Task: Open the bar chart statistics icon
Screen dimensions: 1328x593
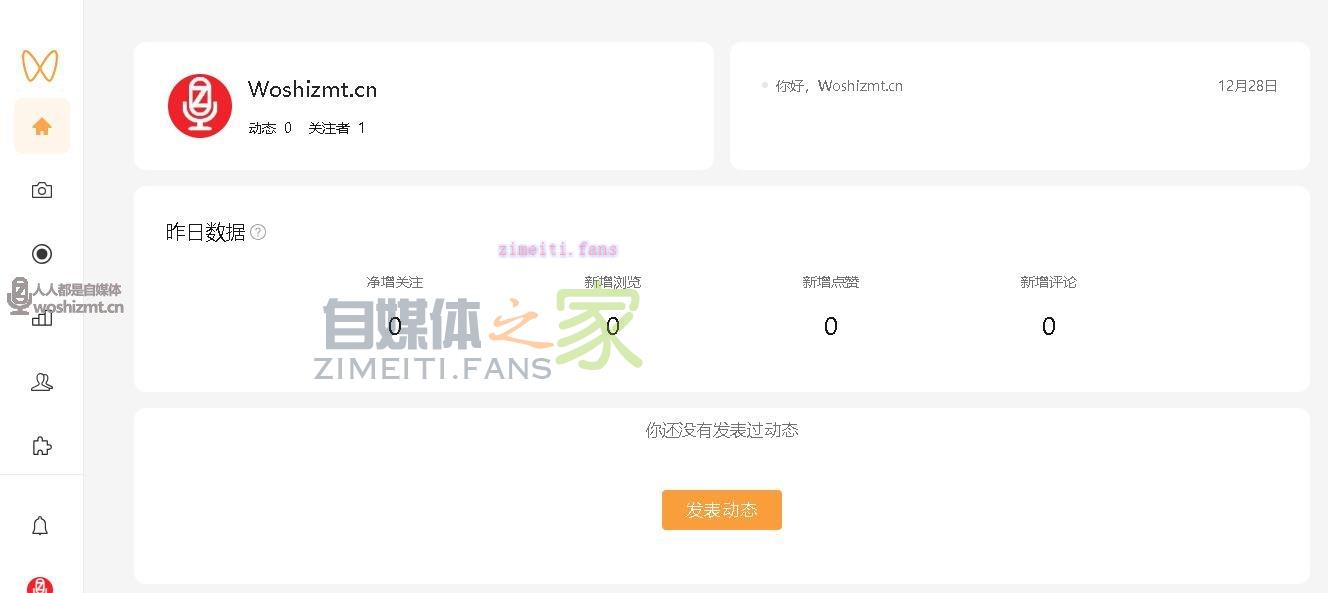Action: [x=42, y=318]
